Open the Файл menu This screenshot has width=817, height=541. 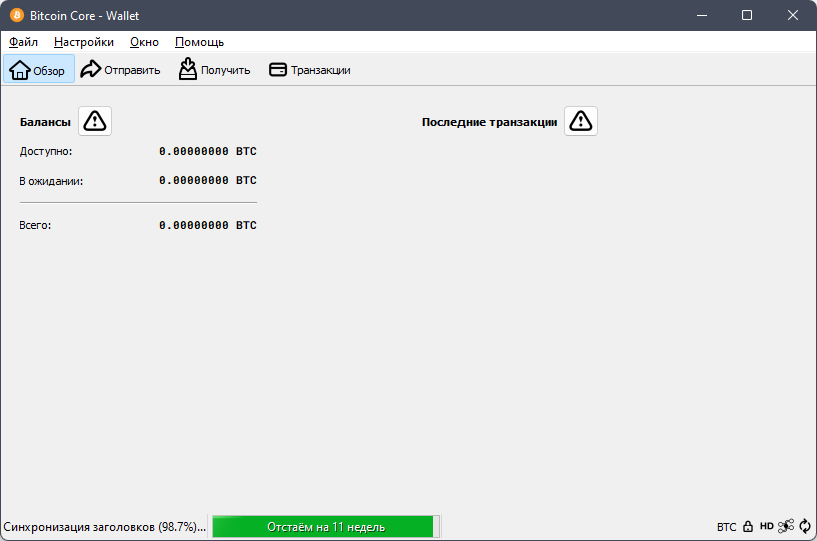point(23,42)
